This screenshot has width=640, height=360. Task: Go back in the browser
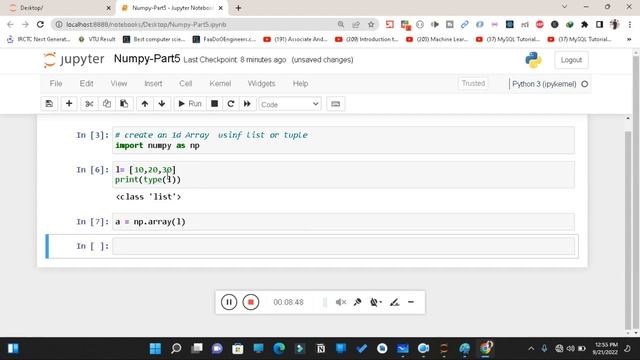click(x=10, y=24)
